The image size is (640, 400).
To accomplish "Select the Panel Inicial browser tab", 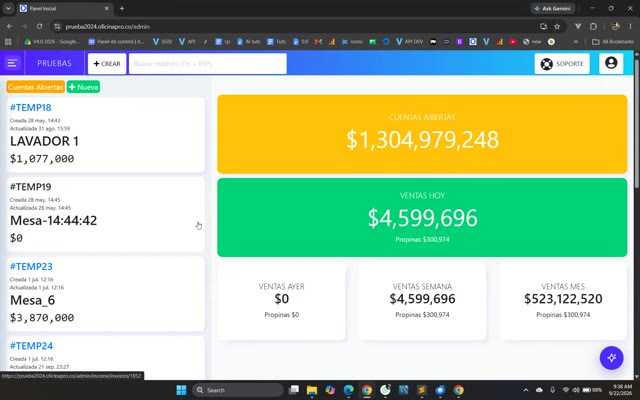I will coord(65,8).
